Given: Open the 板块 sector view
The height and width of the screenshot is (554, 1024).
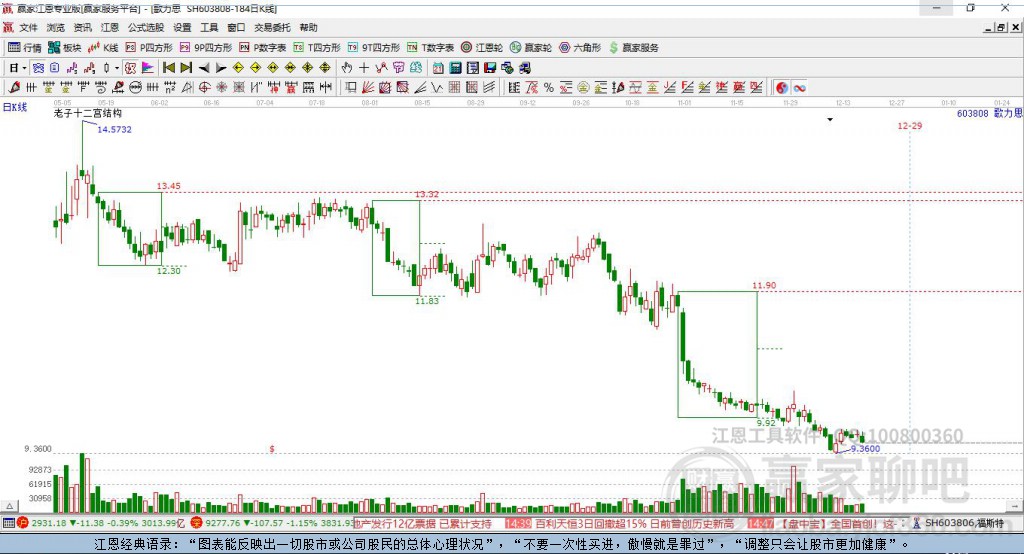Looking at the screenshot, I should point(64,48).
